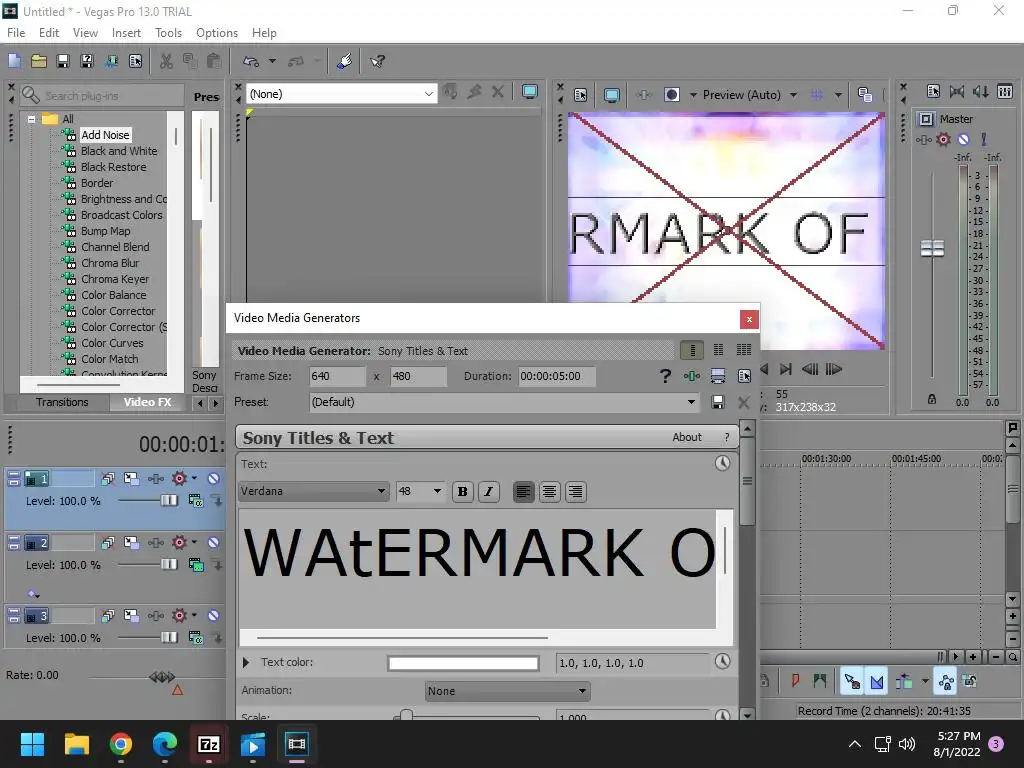Center align the title text
This screenshot has height=768, width=1024.
[x=549, y=492]
